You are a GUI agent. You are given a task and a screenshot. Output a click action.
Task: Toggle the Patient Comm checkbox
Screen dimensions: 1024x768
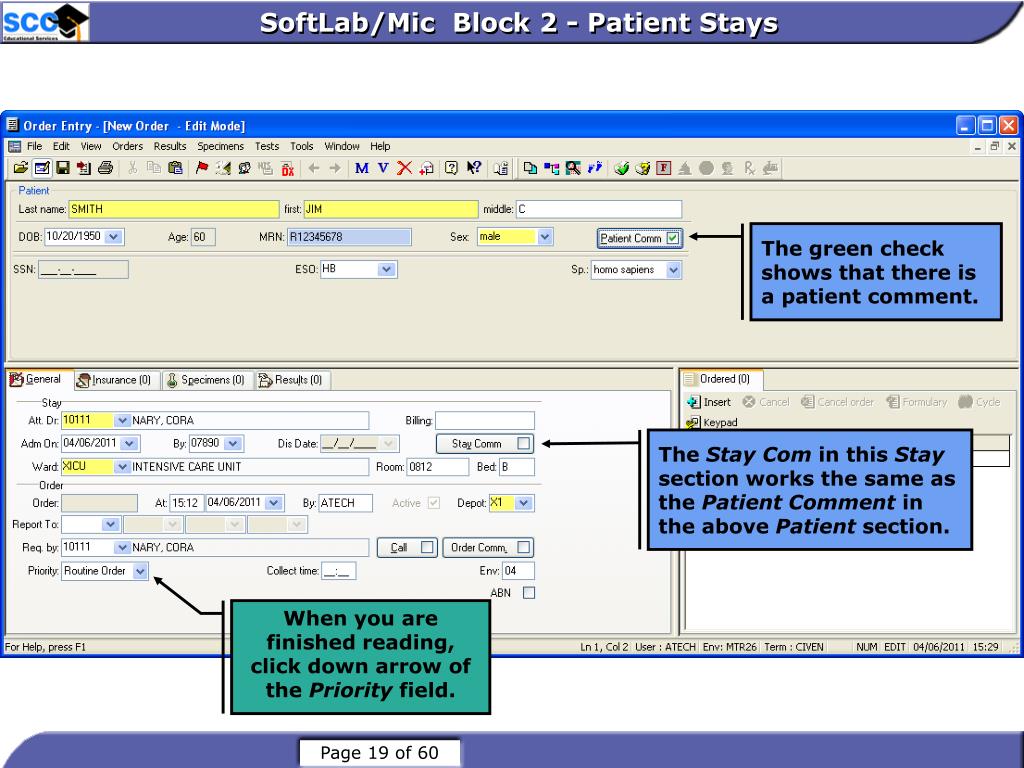[673, 238]
